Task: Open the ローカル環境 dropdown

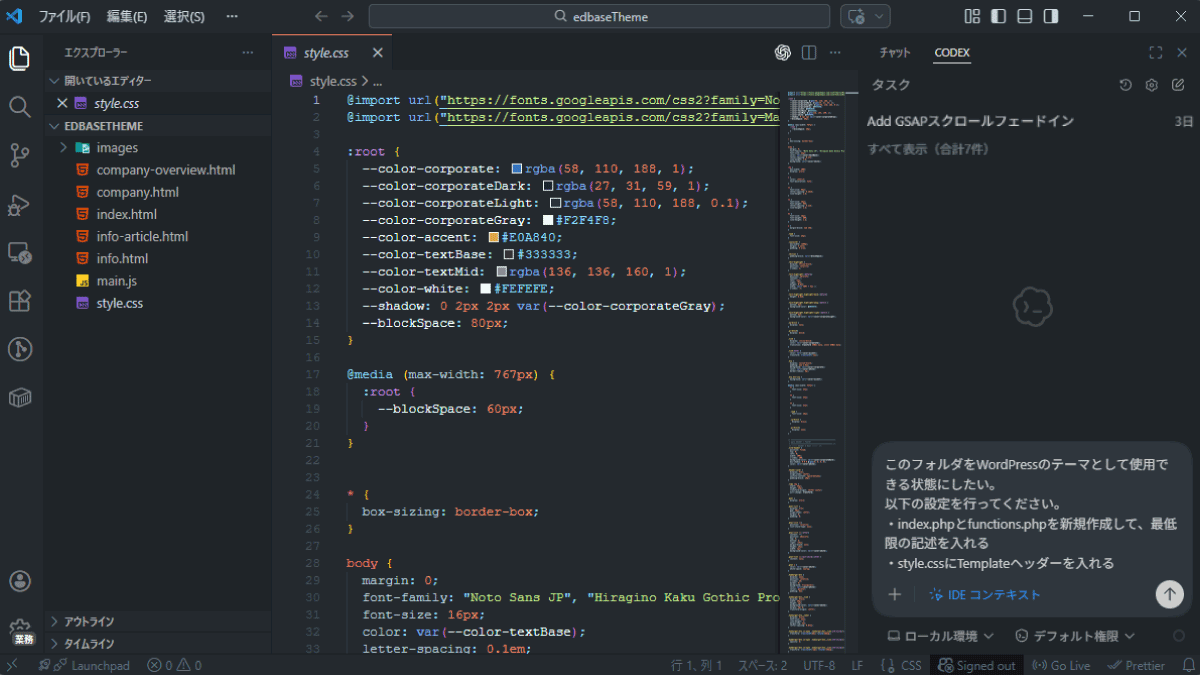Action: [941, 636]
